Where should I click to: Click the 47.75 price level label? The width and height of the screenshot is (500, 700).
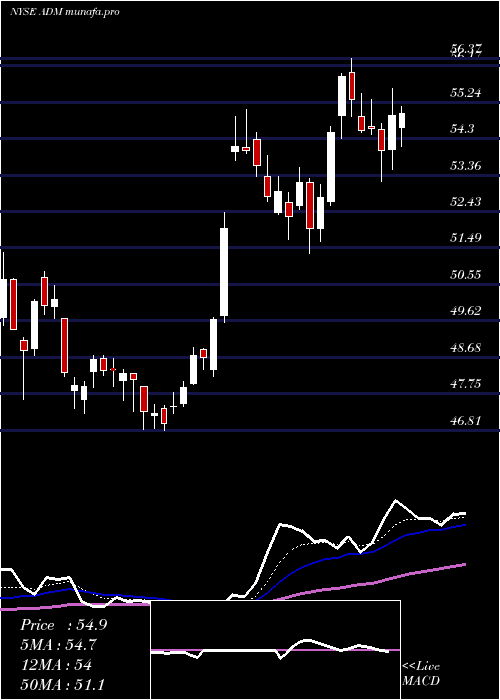pos(466,383)
